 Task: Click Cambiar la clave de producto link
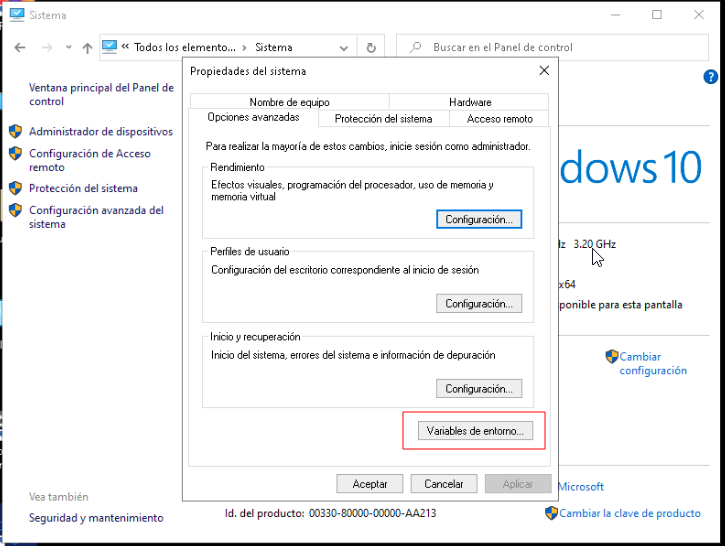pyautogui.click(x=630, y=513)
